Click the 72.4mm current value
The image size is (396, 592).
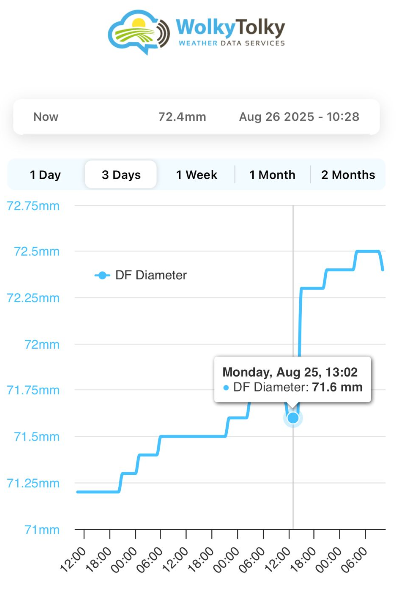[182, 117]
